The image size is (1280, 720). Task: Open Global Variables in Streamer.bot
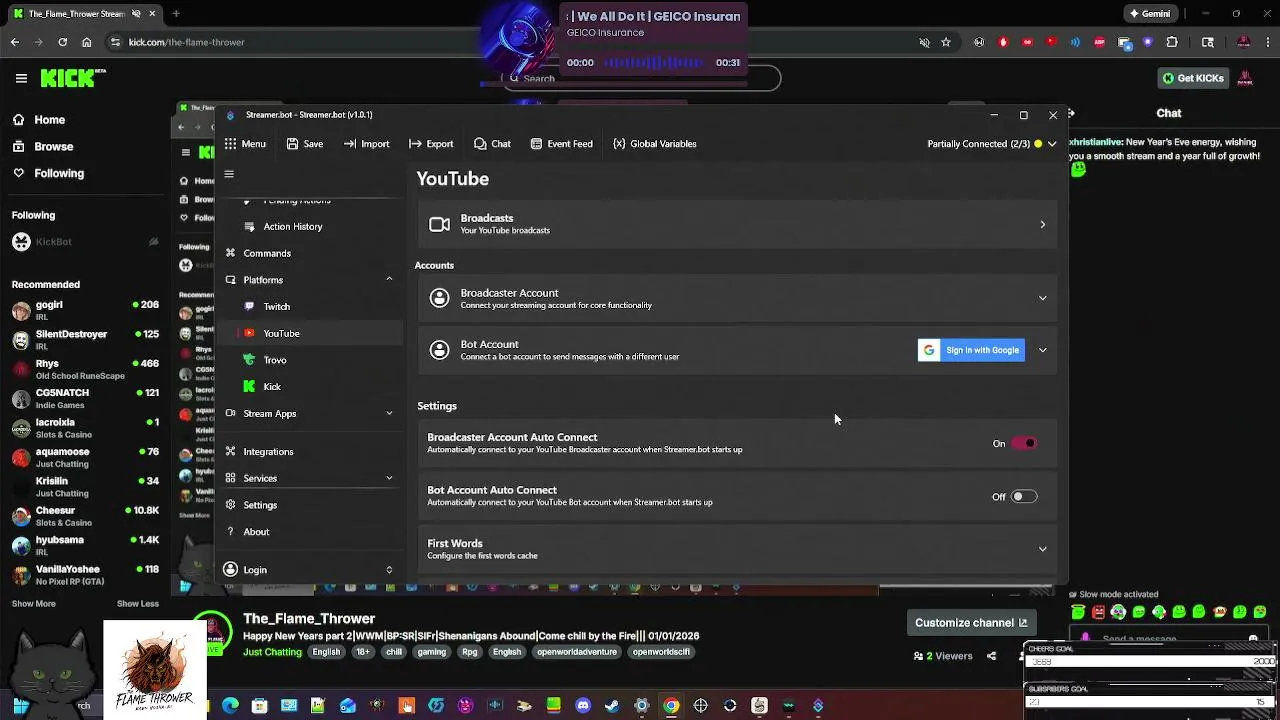[654, 144]
